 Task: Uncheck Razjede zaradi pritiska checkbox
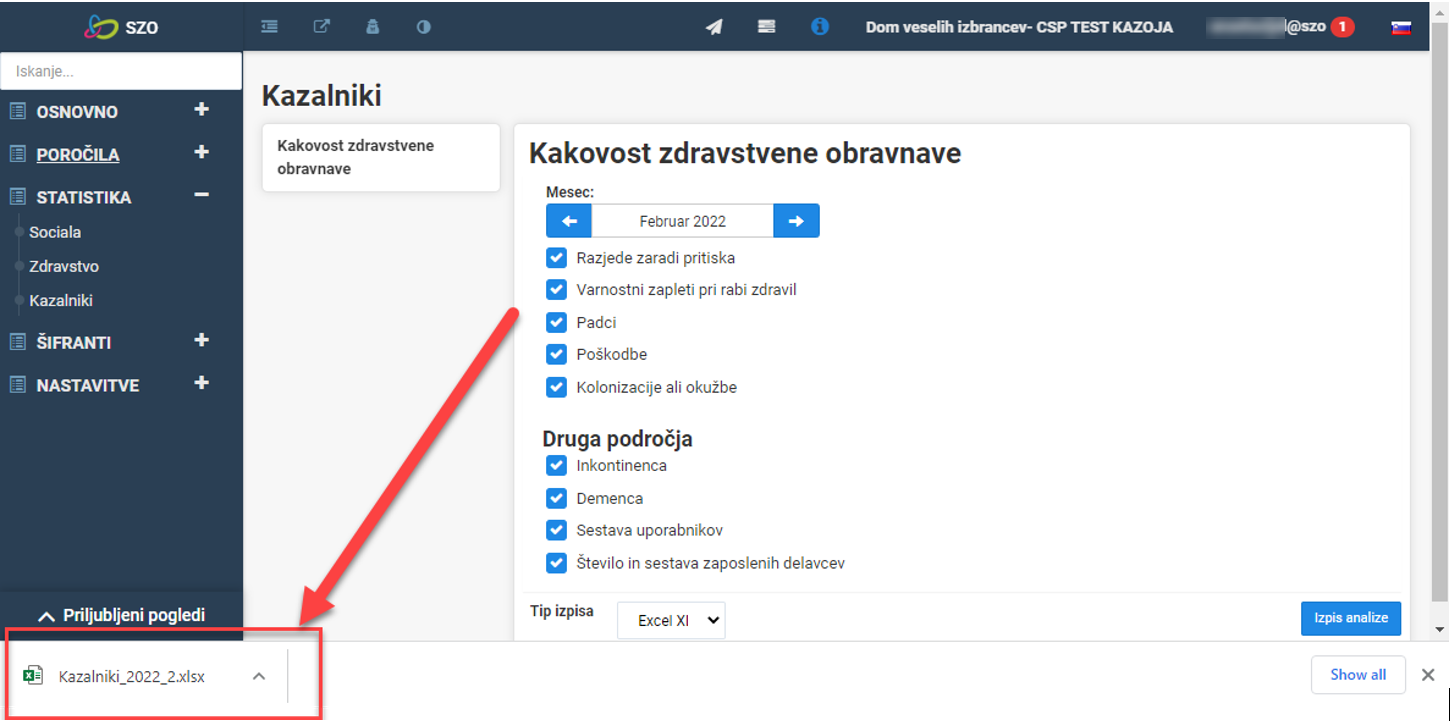(x=557, y=258)
